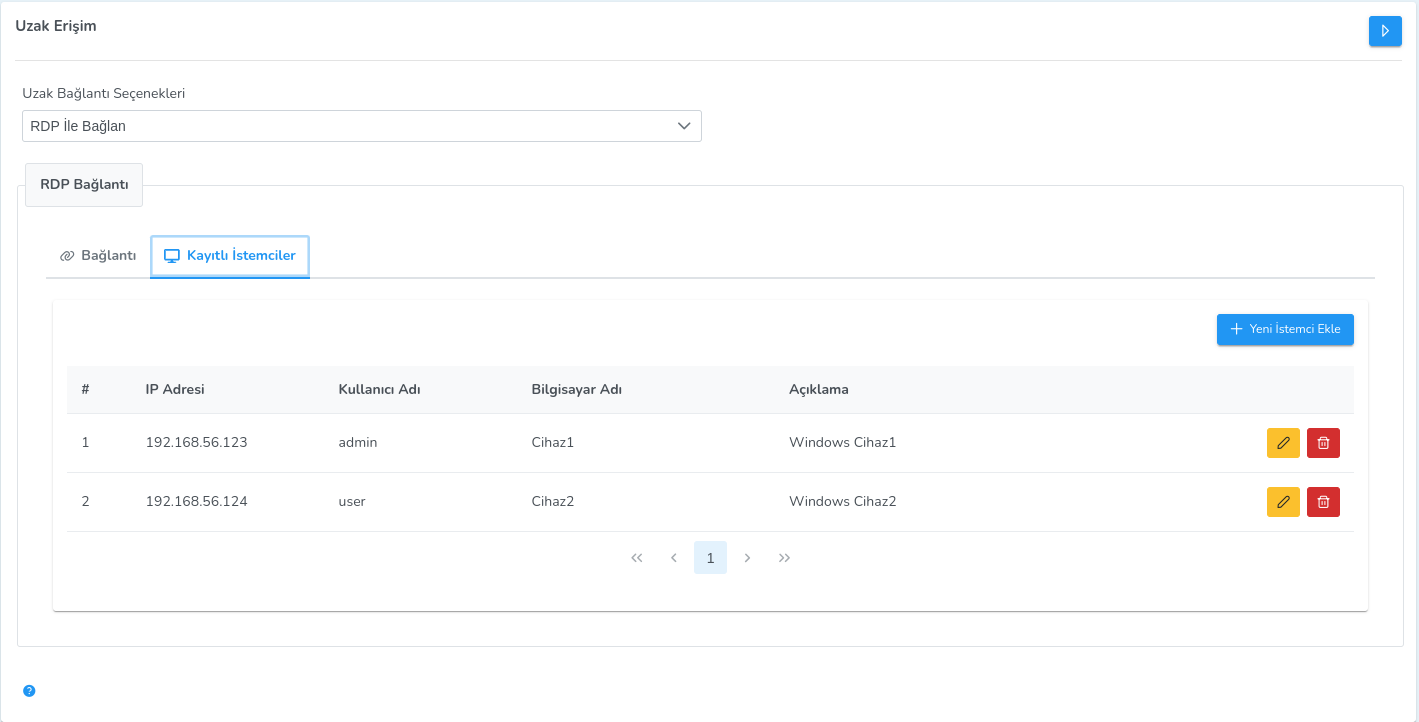The image size is (1419, 722).
Task: Delete the 192.168.56.124 client row
Action: point(1323,502)
